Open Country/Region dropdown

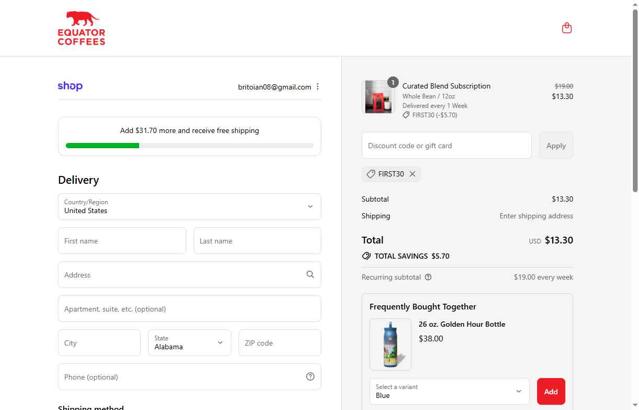point(189,207)
